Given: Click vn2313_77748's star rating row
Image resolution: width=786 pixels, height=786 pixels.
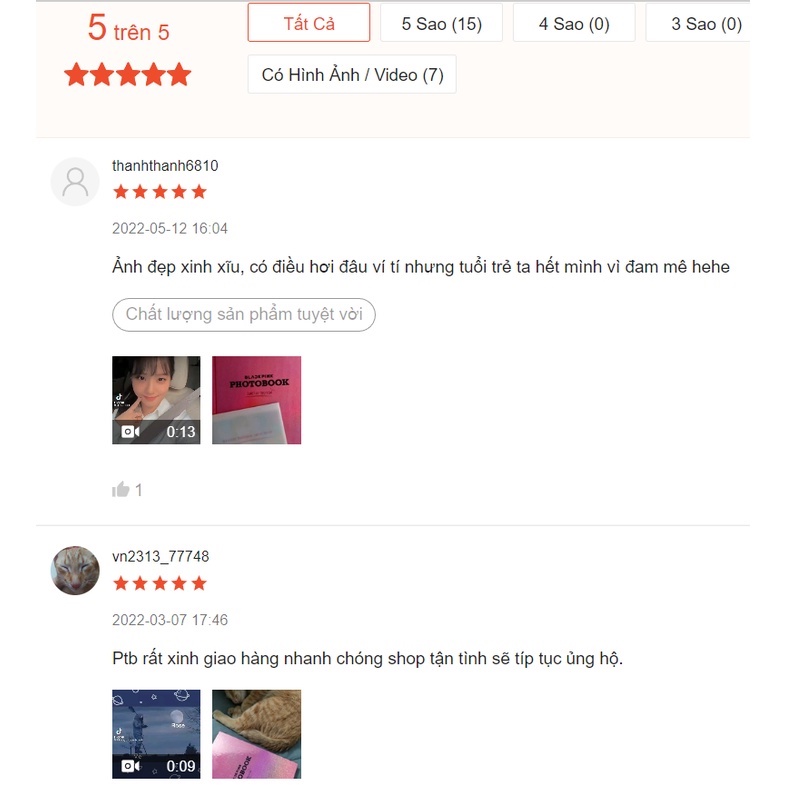Looking at the screenshot, I should pos(160,583).
